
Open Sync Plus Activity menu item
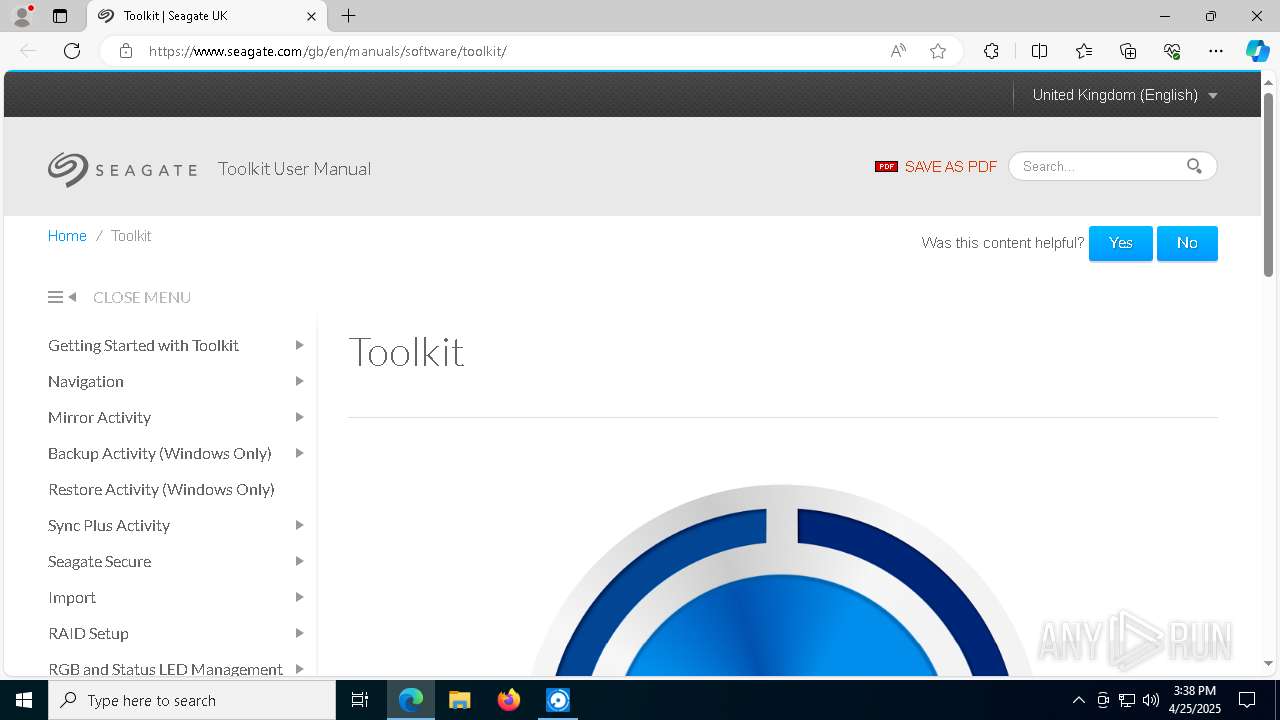point(109,525)
